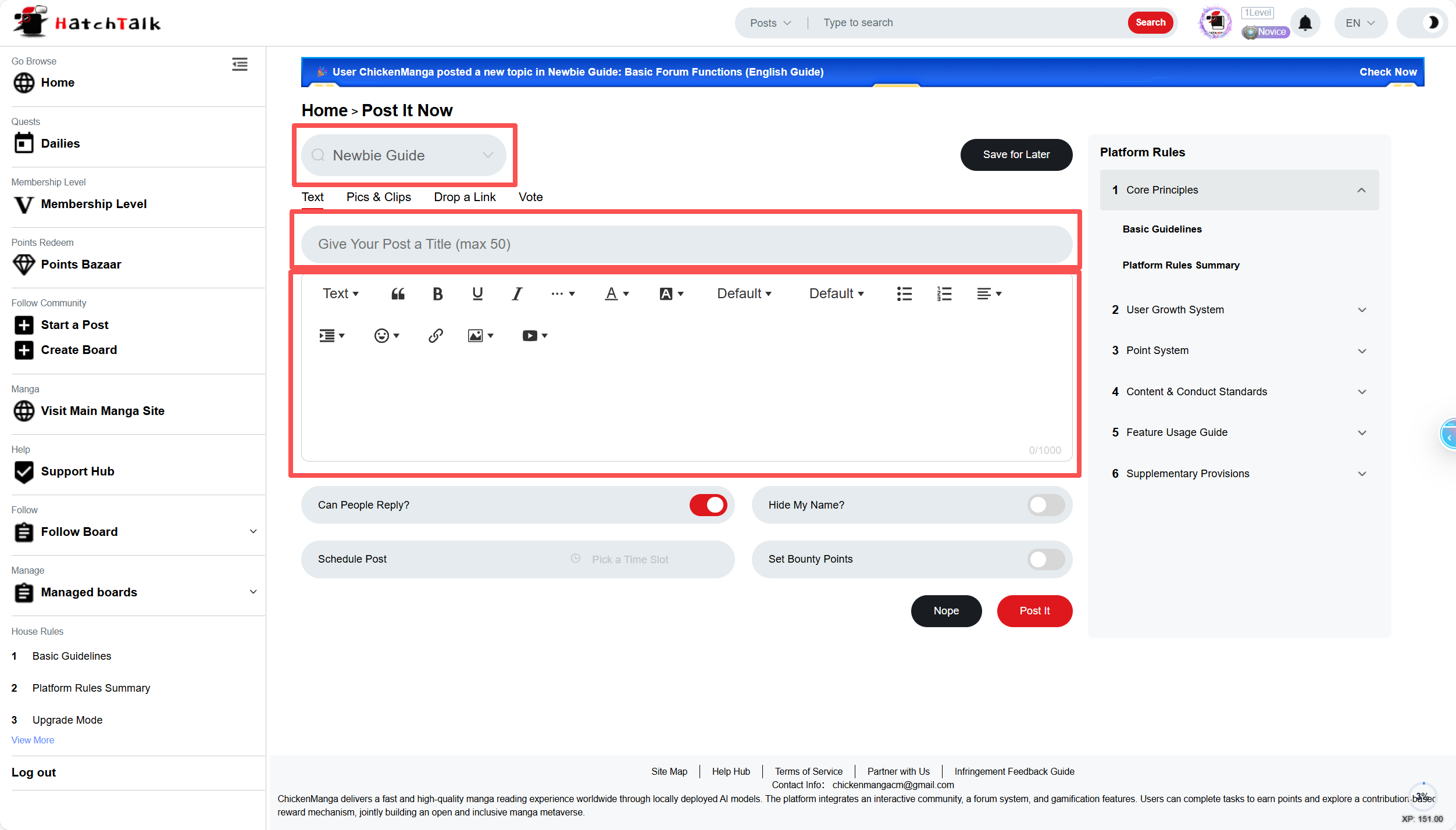
Task: Click the blockquote icon in editor toolbar
Action: click(398, 294)
